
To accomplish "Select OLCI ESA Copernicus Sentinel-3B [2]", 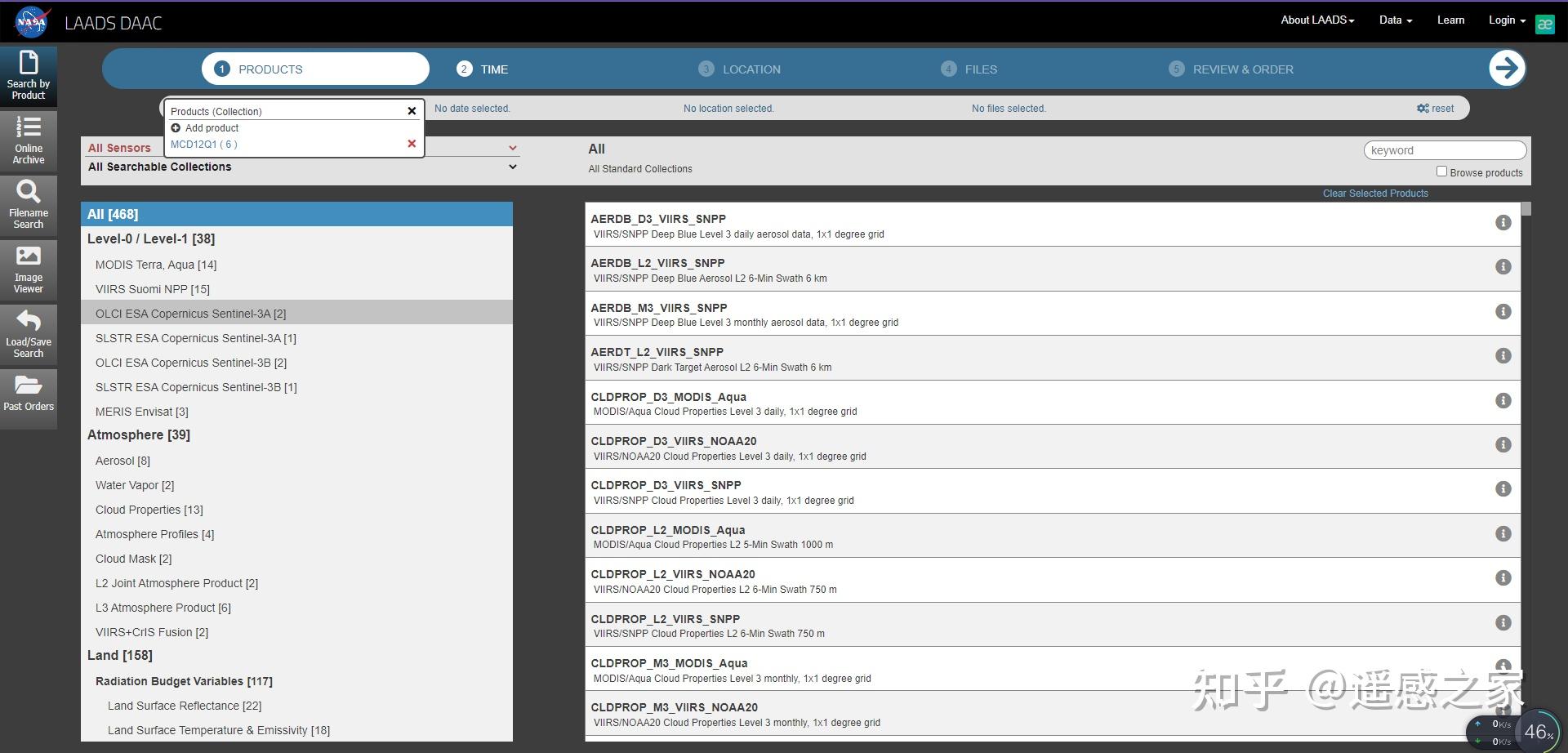I will (191, 363).
